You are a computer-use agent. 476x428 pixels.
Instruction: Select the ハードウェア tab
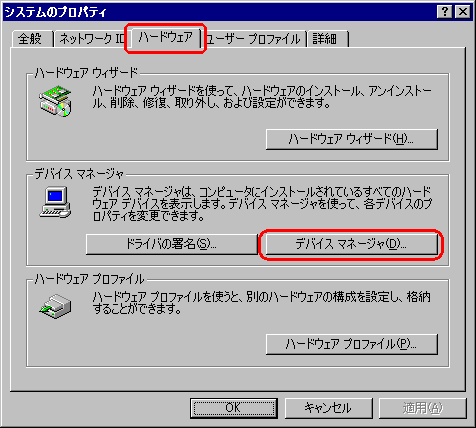coord(166,38)
